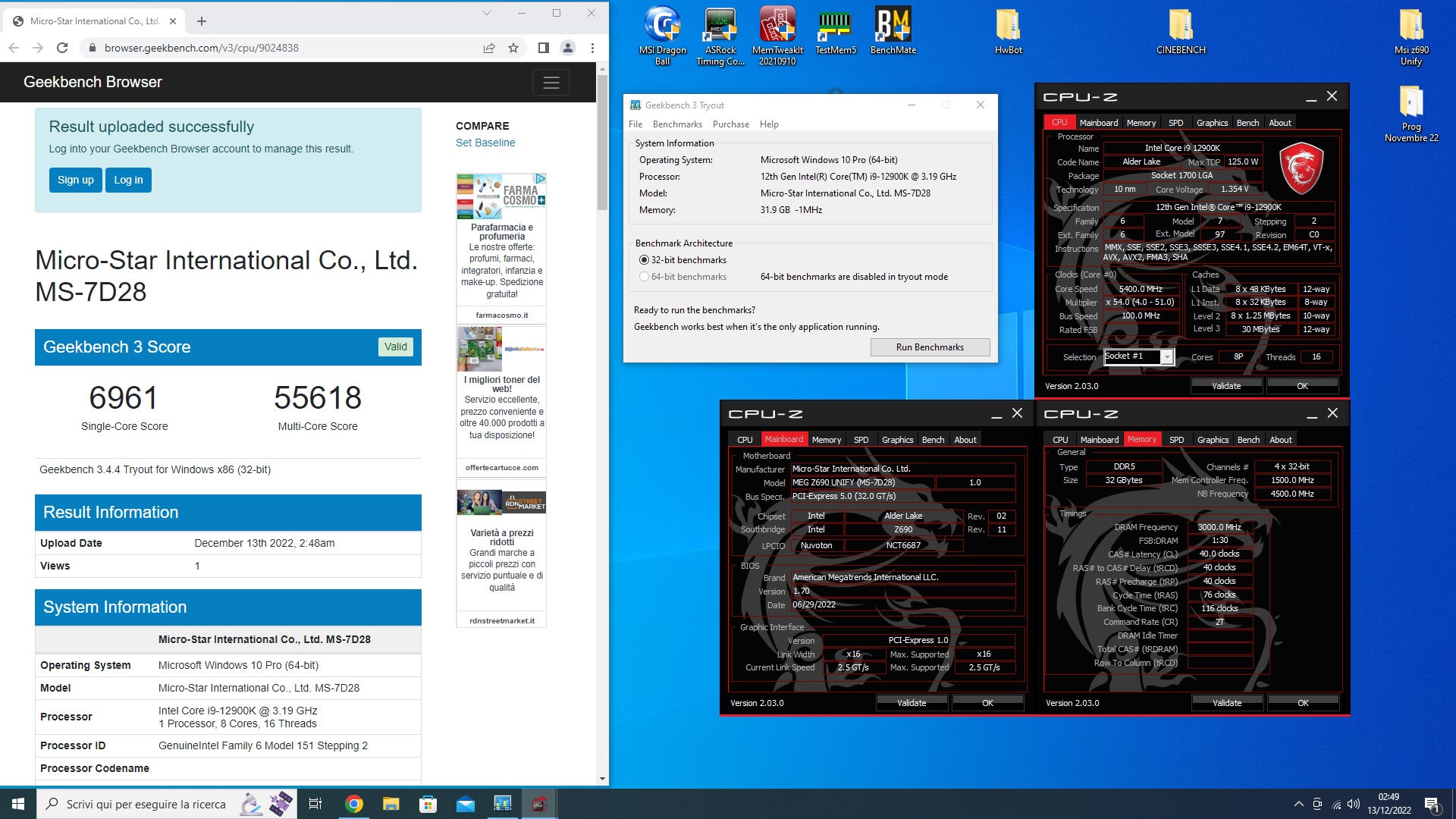1456x819 pixels.
Task: Open the Chrome three-dot menu
Action: click(592, 48)
